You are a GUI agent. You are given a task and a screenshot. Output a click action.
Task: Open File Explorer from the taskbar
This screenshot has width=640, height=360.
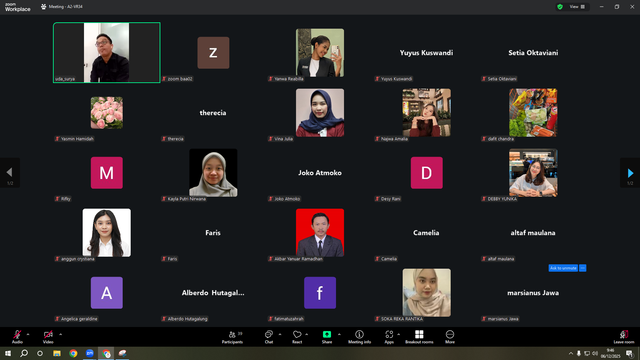57,353
